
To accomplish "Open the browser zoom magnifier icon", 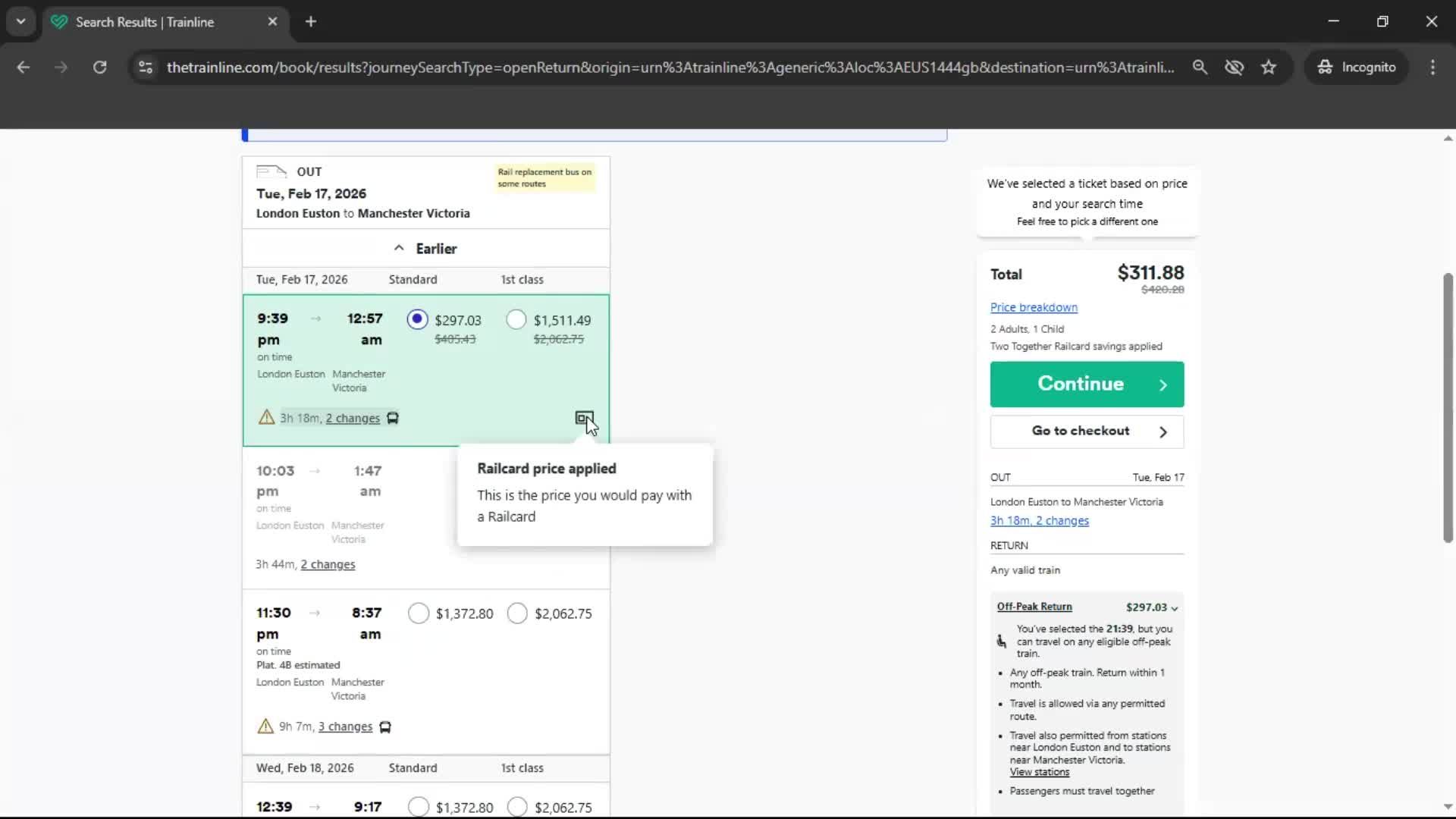I will point(1200,67).
